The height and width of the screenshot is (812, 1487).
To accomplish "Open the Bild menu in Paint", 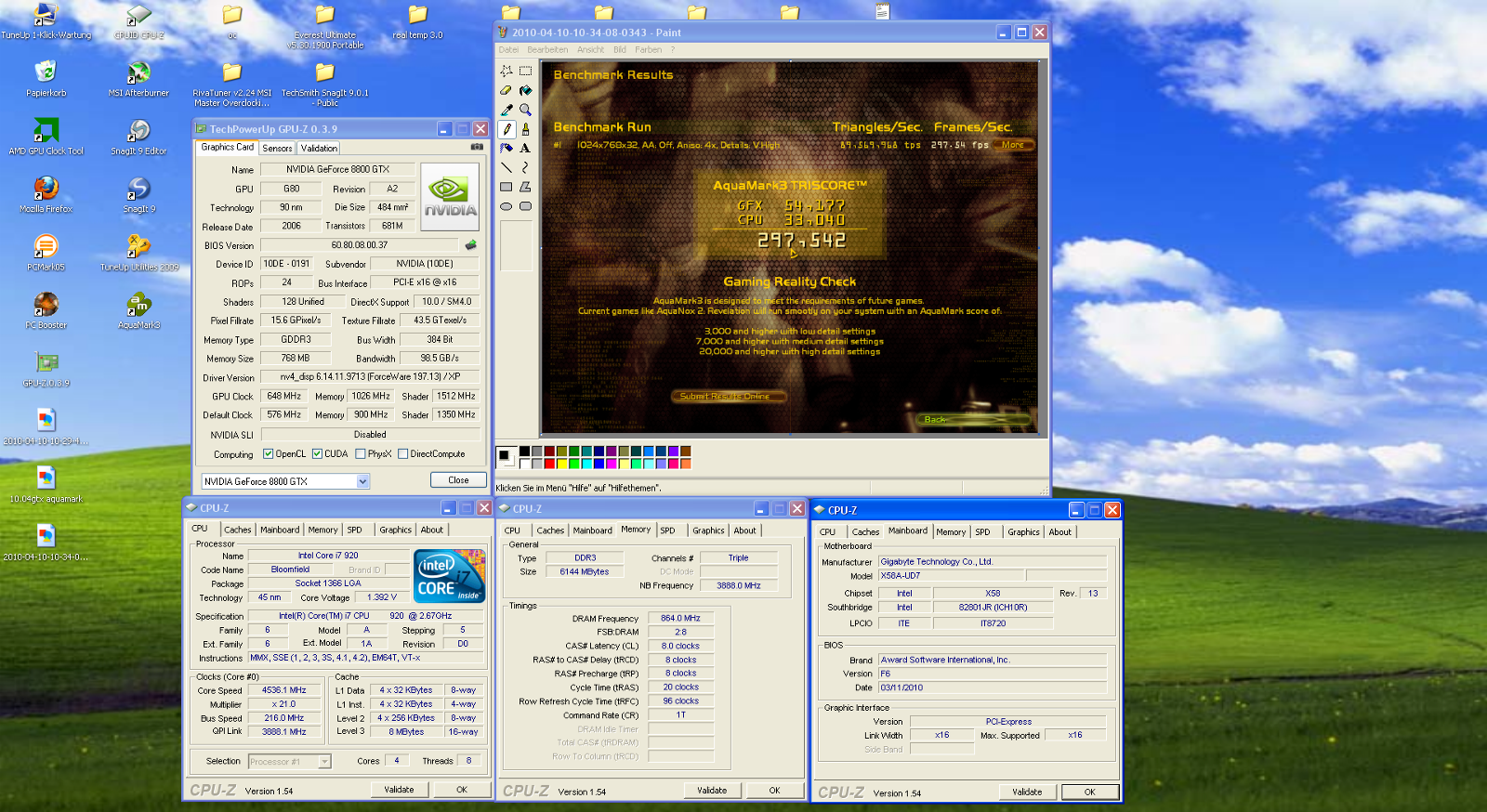I will [x=620, y=50].
